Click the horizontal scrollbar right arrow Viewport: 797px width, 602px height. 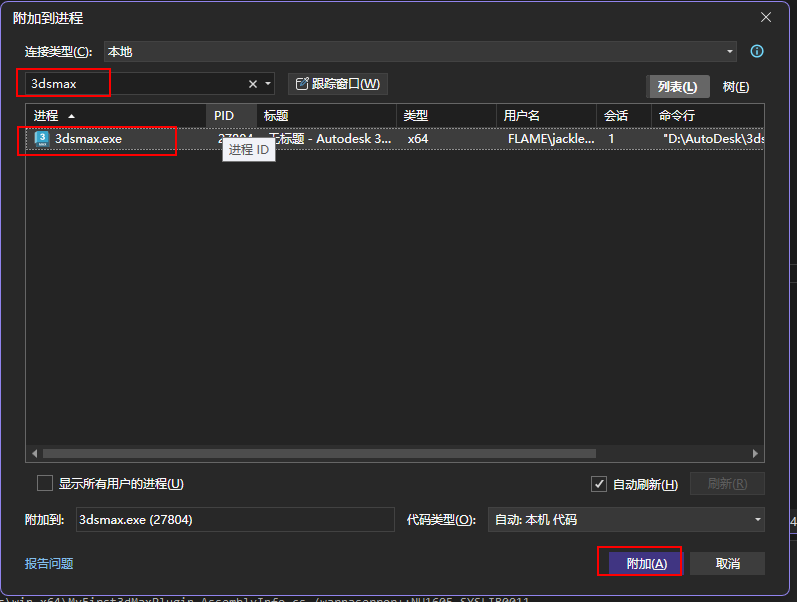click(x=755, y=453)
